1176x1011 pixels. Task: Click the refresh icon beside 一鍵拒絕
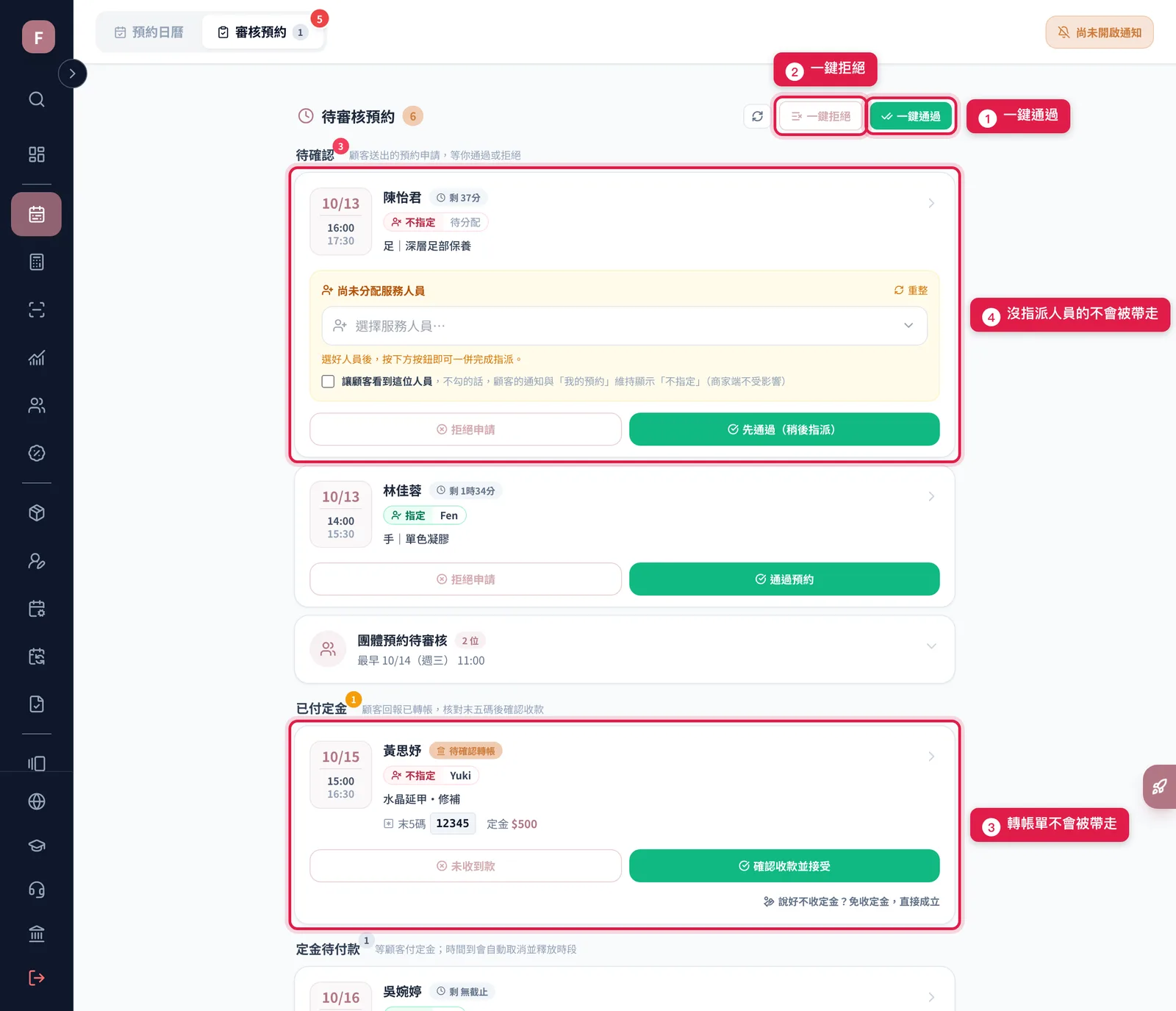pyautogui.click(x=757, y=116)
